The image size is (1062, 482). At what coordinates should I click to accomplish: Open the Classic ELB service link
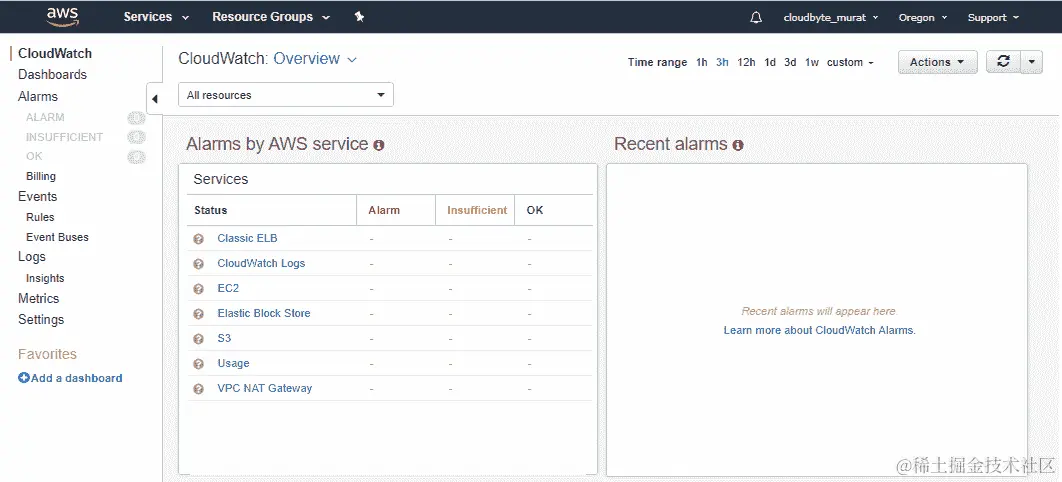247,238
